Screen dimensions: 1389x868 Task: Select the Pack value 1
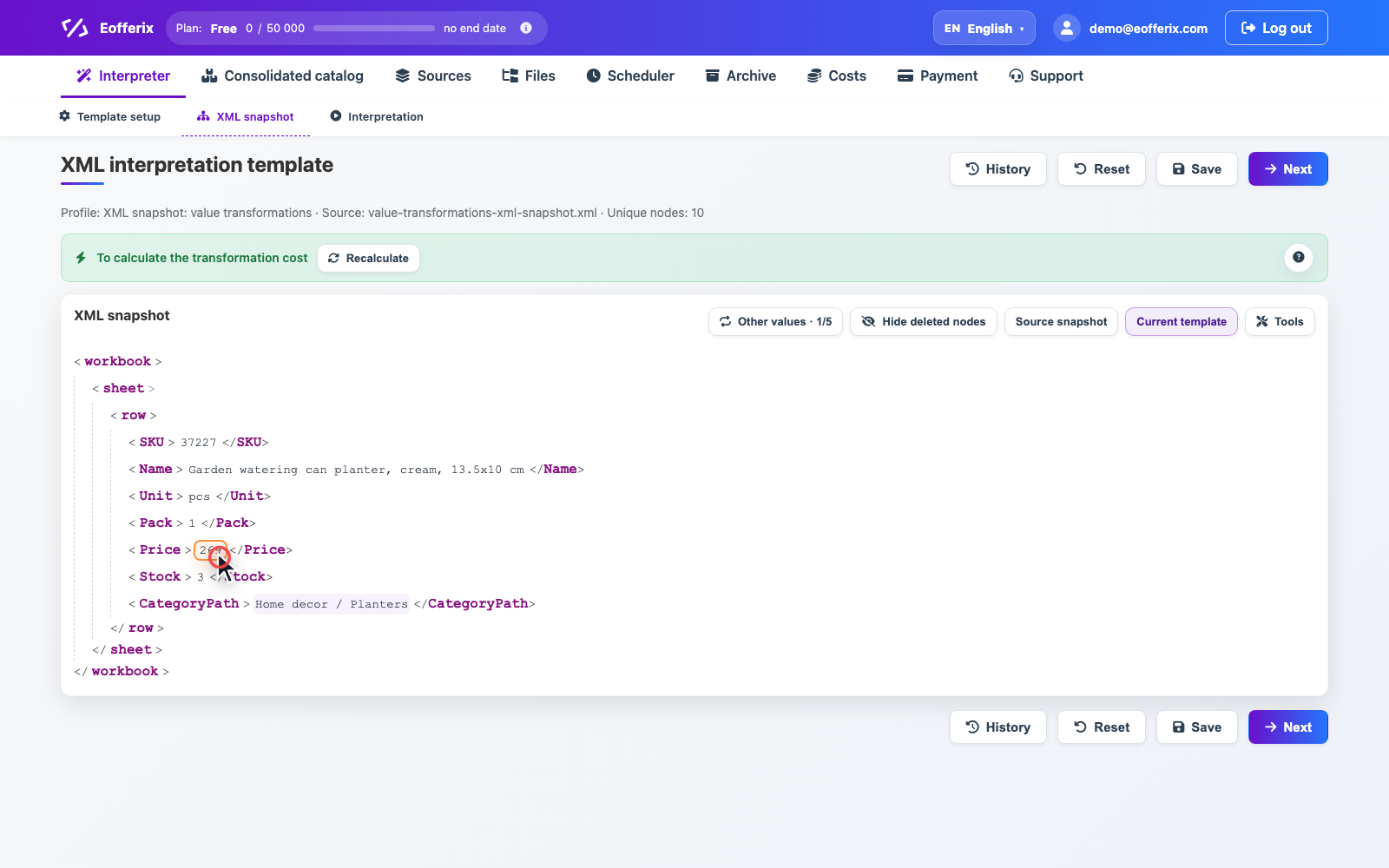click(x=192, y=523)
